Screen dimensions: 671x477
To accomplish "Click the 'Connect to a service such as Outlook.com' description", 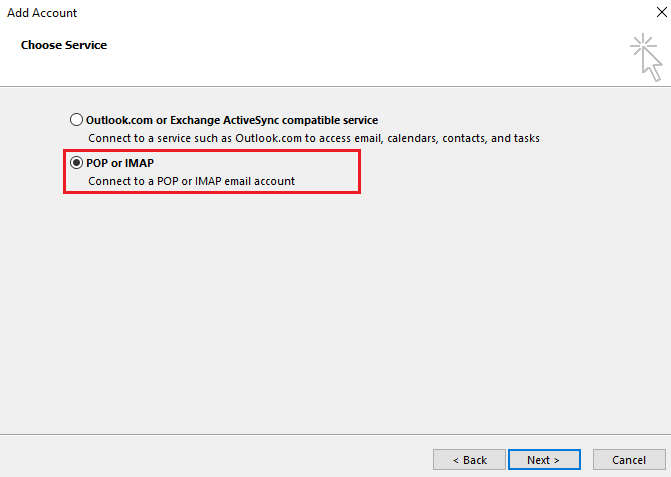I will [x=200, y=138].
